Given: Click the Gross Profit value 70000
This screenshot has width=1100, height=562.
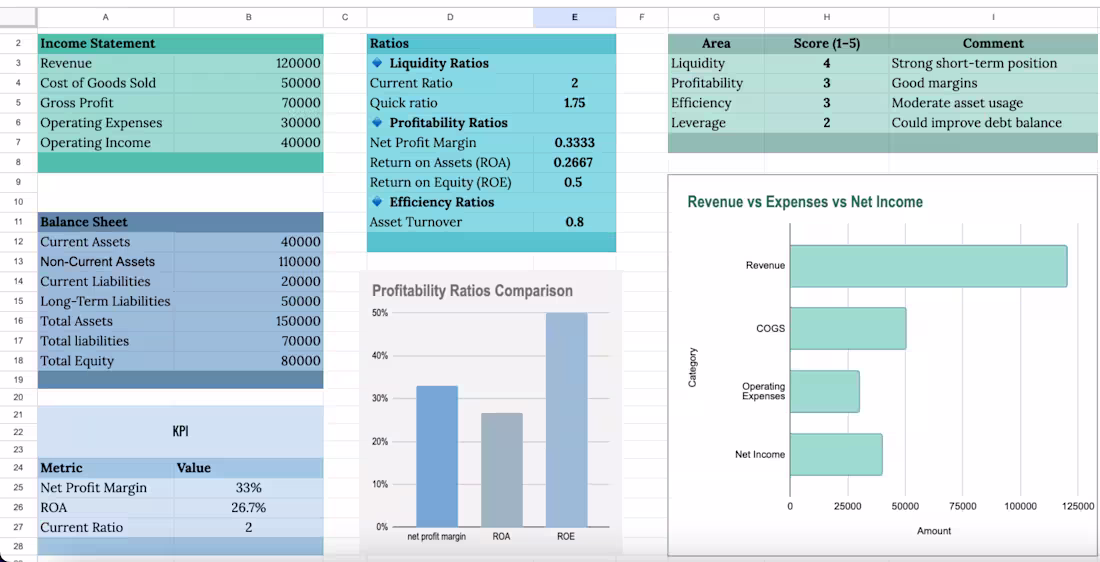Looking at the screenshot, I should pos(249,103).
